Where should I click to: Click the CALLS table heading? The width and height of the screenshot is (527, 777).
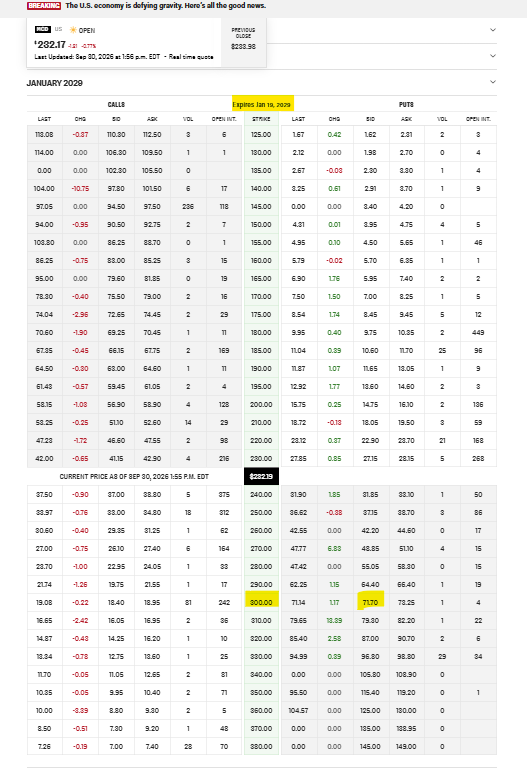116,105
